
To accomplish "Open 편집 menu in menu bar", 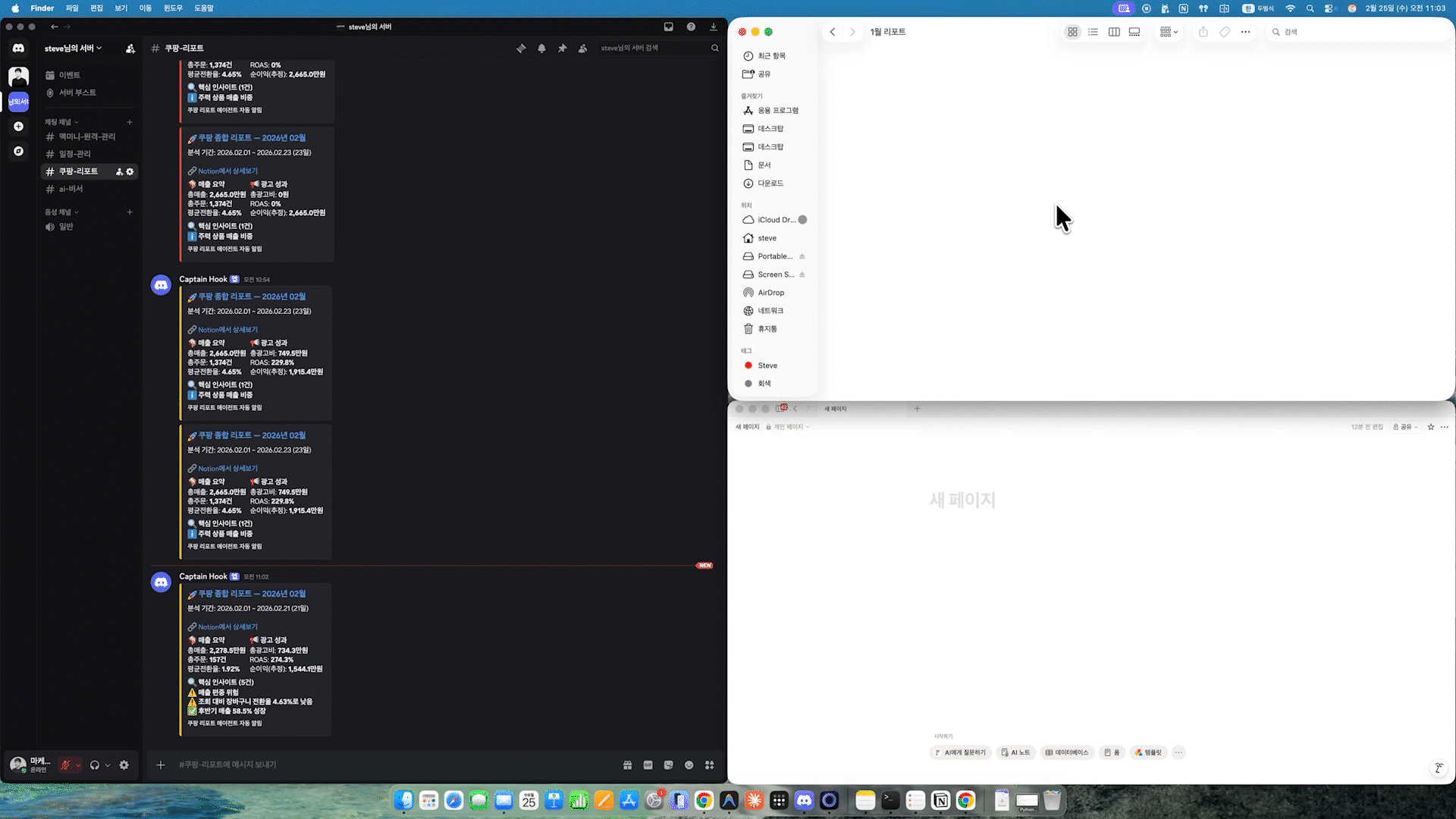I will coord(96,8).
